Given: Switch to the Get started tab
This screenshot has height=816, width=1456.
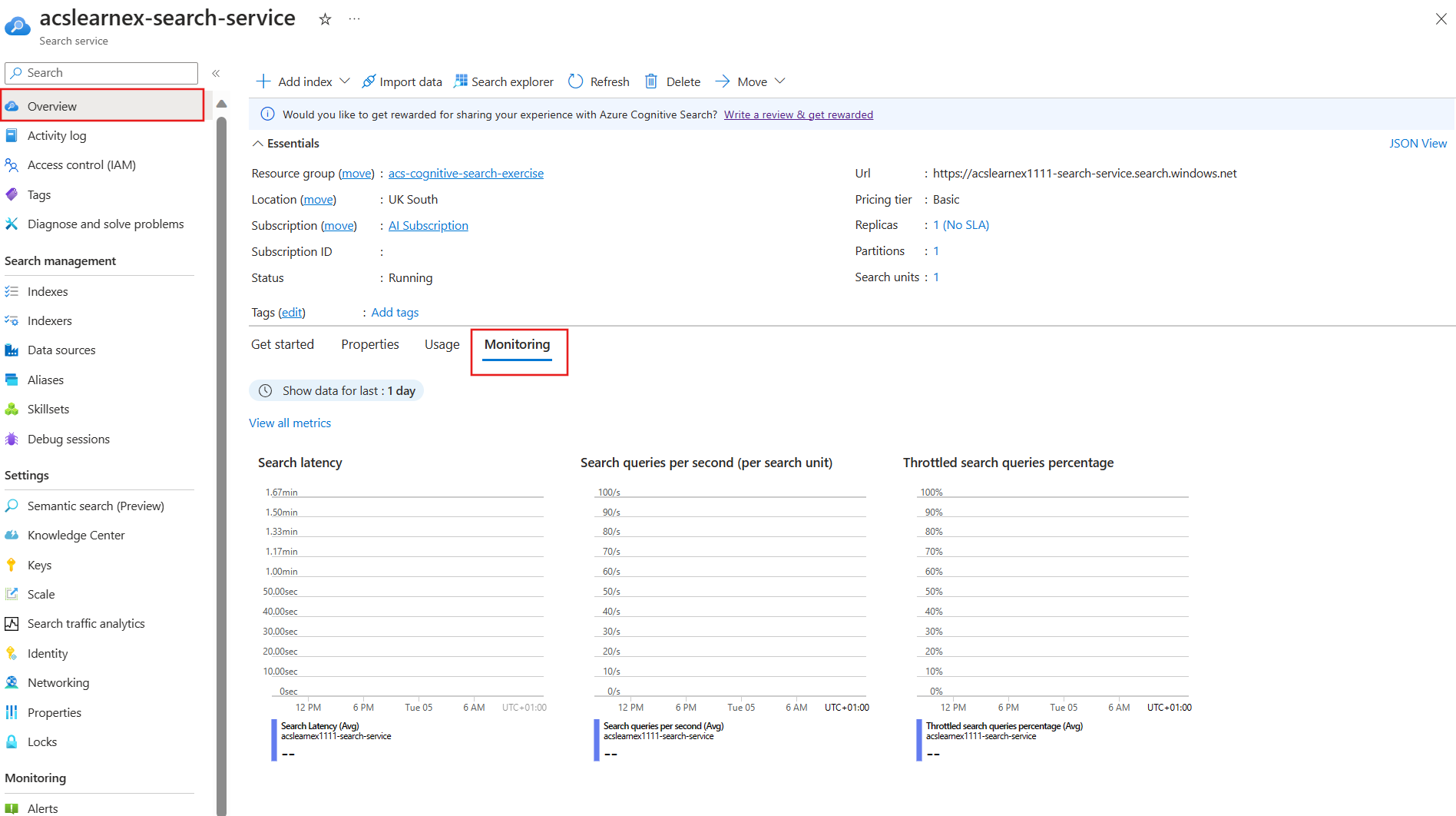Looking at the screenshot, I should click(283, 344).
